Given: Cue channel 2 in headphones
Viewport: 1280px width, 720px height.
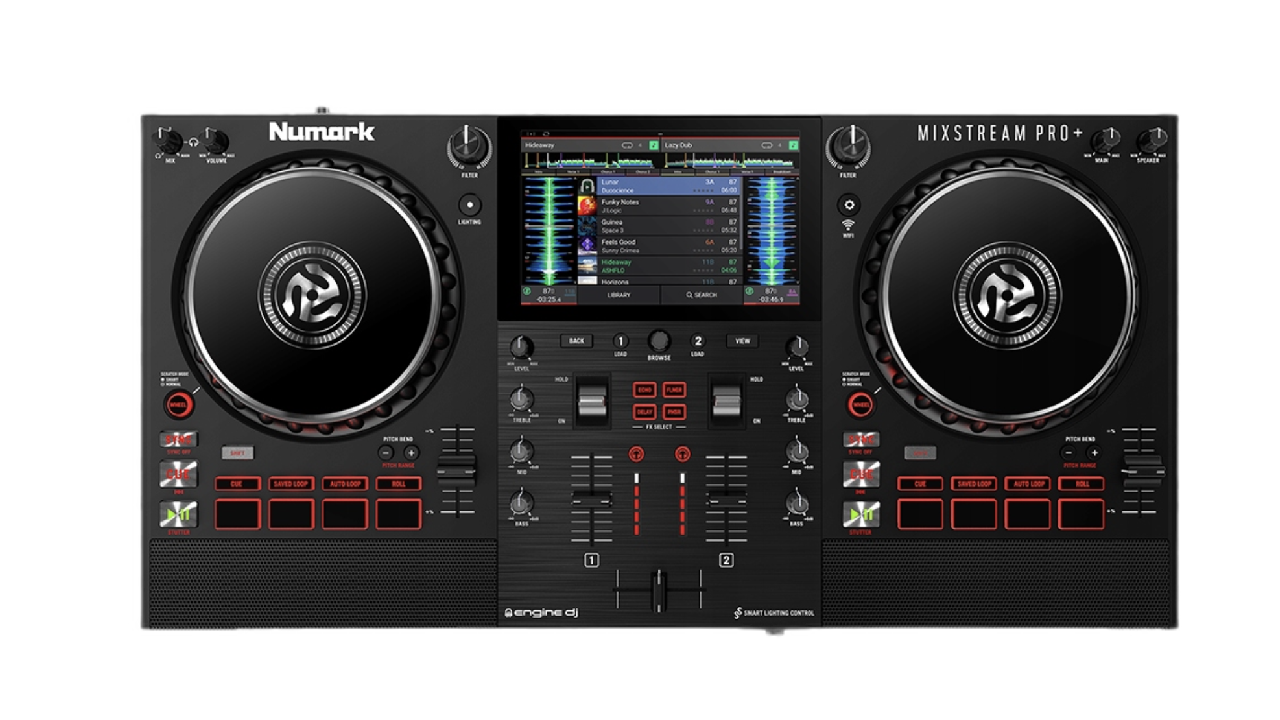Looking at the screenshot, I should [683, 454].
